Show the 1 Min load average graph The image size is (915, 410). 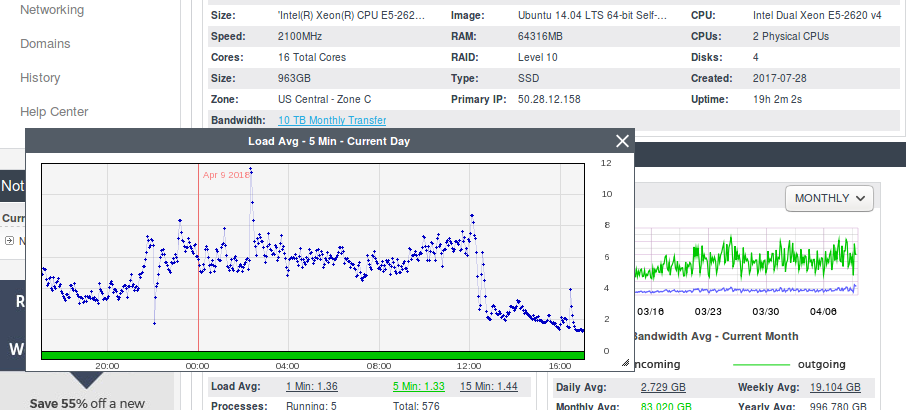310,387
